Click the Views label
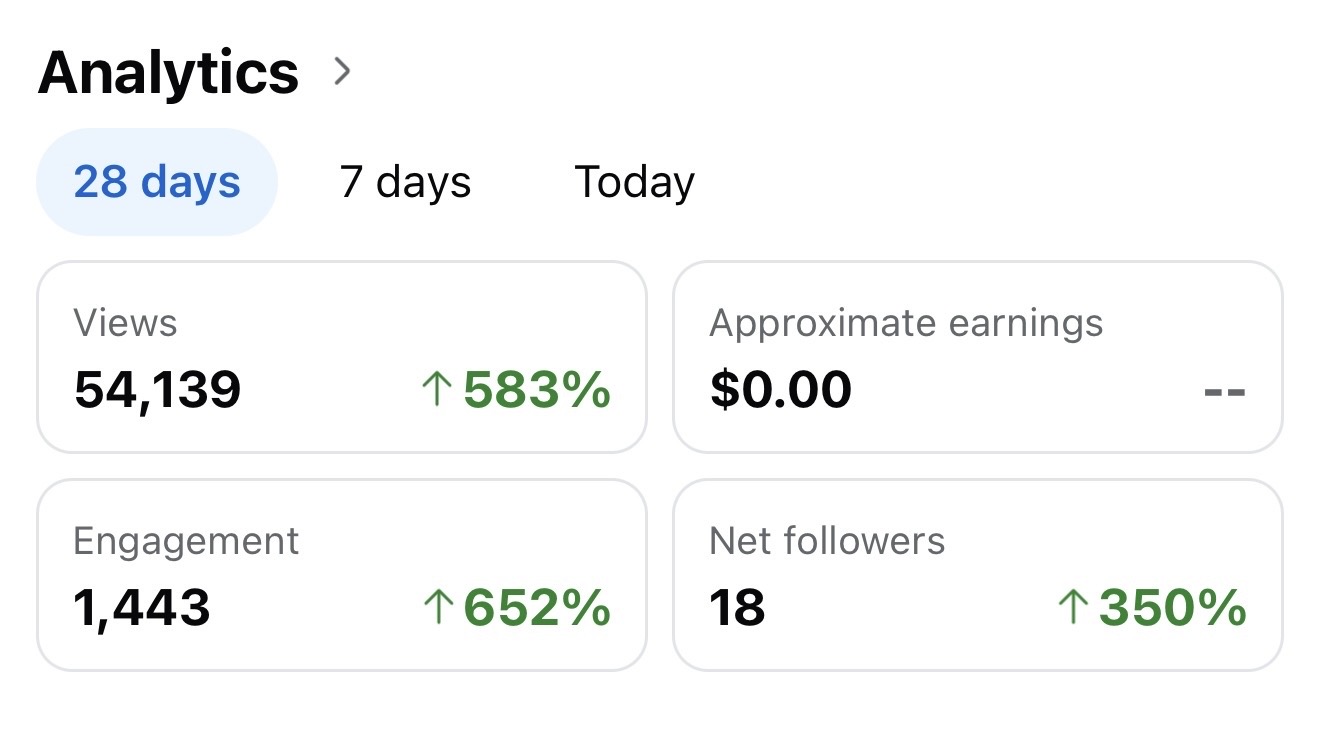The height and width of the screenshot is (754, 1320). 125,323
